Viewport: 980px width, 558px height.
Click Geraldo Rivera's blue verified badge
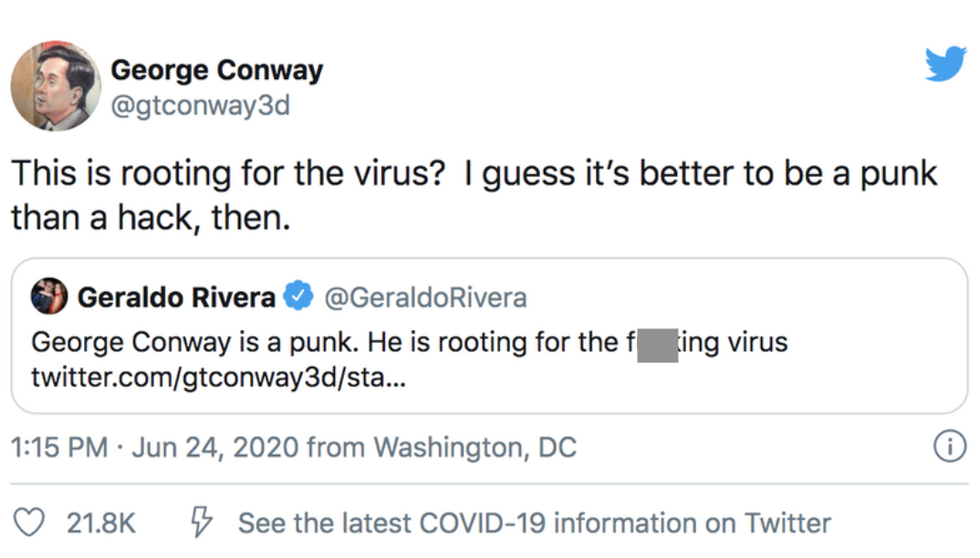point(298,297)
